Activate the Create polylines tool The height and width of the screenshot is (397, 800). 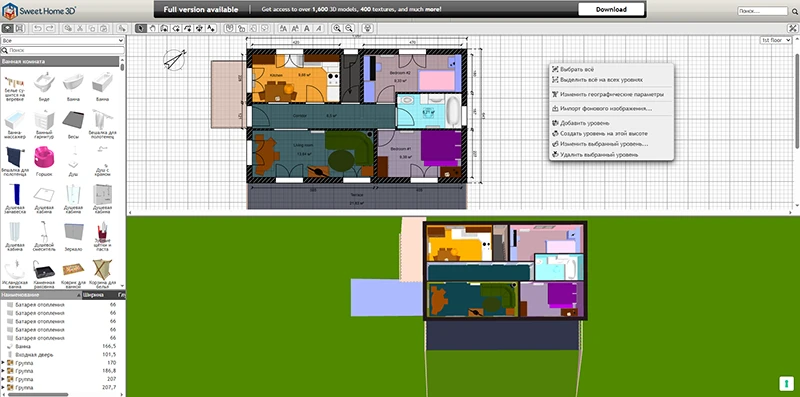[188, 28]
